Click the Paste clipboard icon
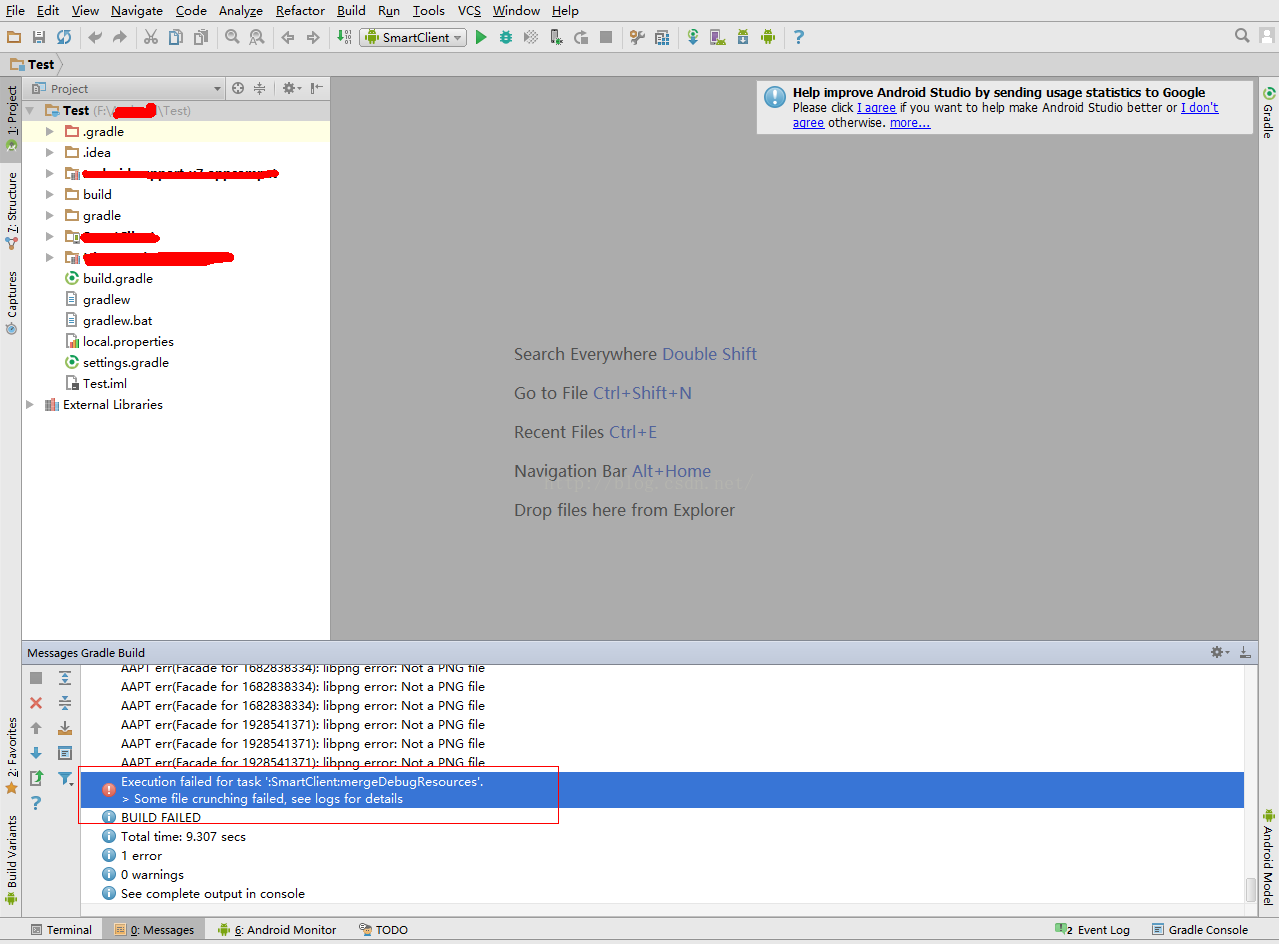This screenshot has width=1279, height=944. pos(201,37)
